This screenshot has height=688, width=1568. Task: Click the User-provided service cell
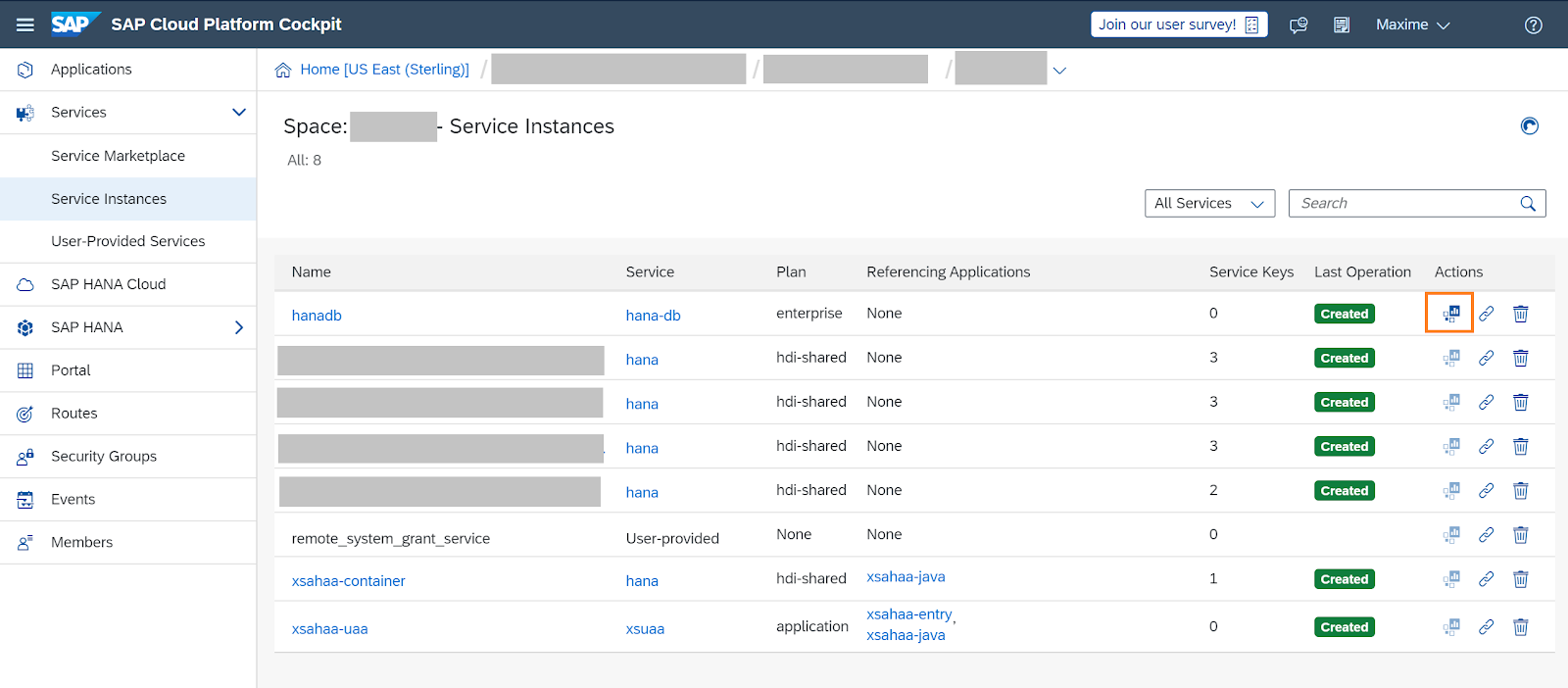[672, 539]
